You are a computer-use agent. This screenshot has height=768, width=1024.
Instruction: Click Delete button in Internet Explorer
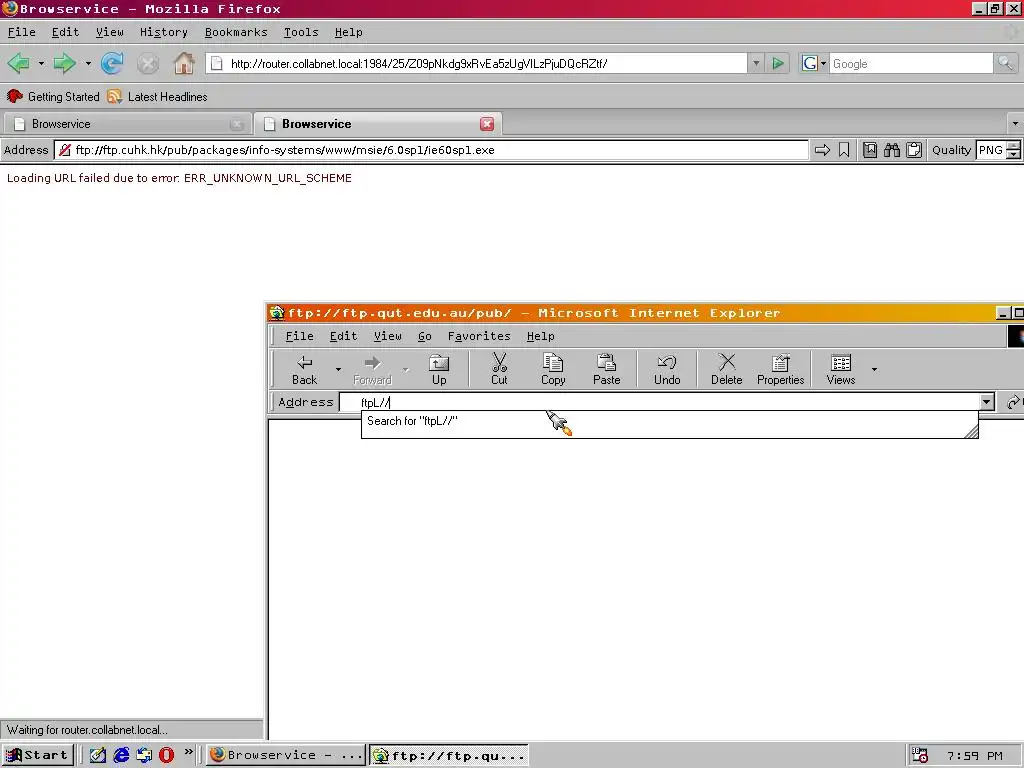tap(727, 370)
